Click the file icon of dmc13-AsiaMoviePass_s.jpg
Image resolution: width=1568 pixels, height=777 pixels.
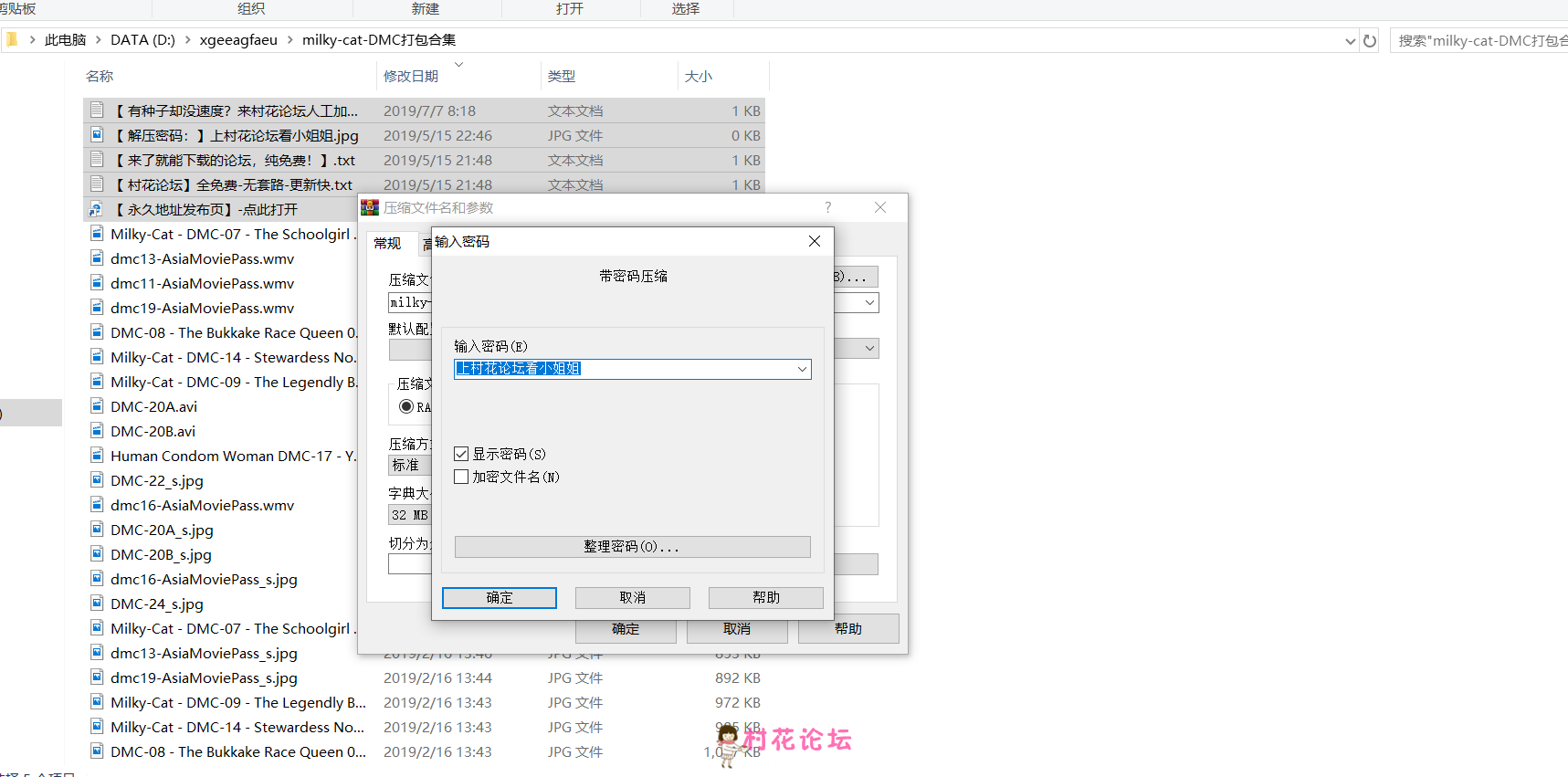pos(97,653)
